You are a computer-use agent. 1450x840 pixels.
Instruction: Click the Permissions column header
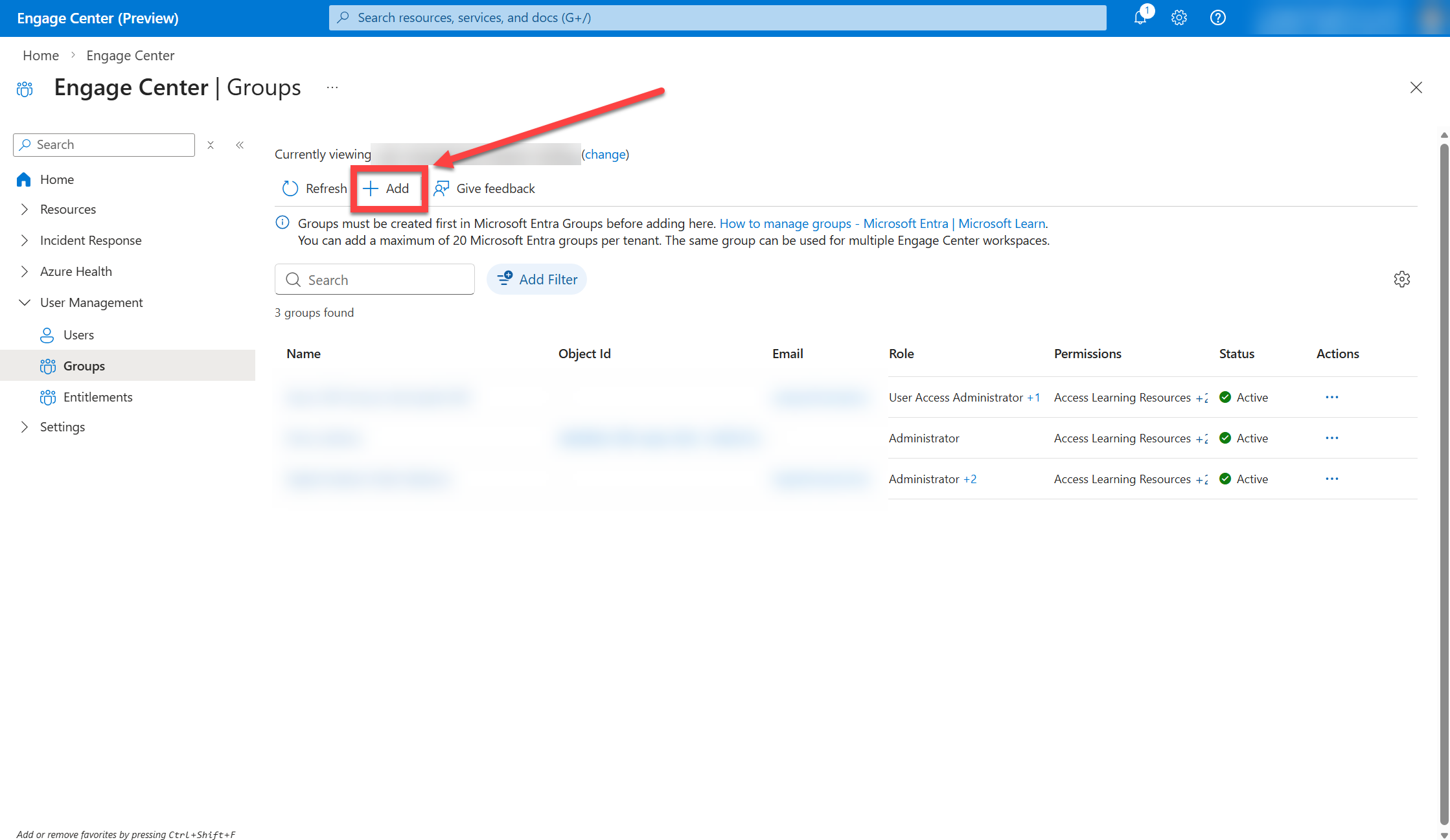1088,354
